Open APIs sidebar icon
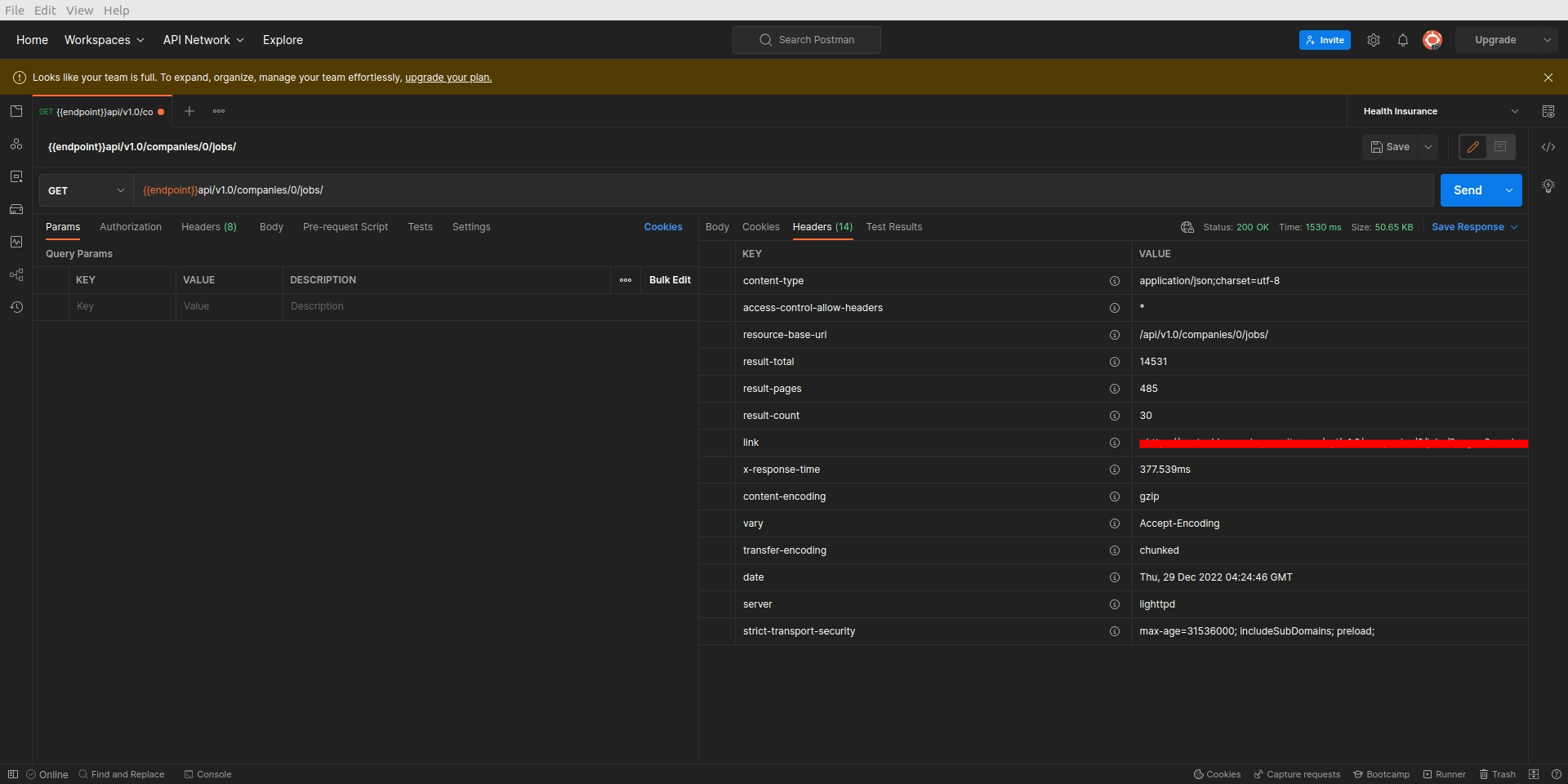 coord(16,144)
